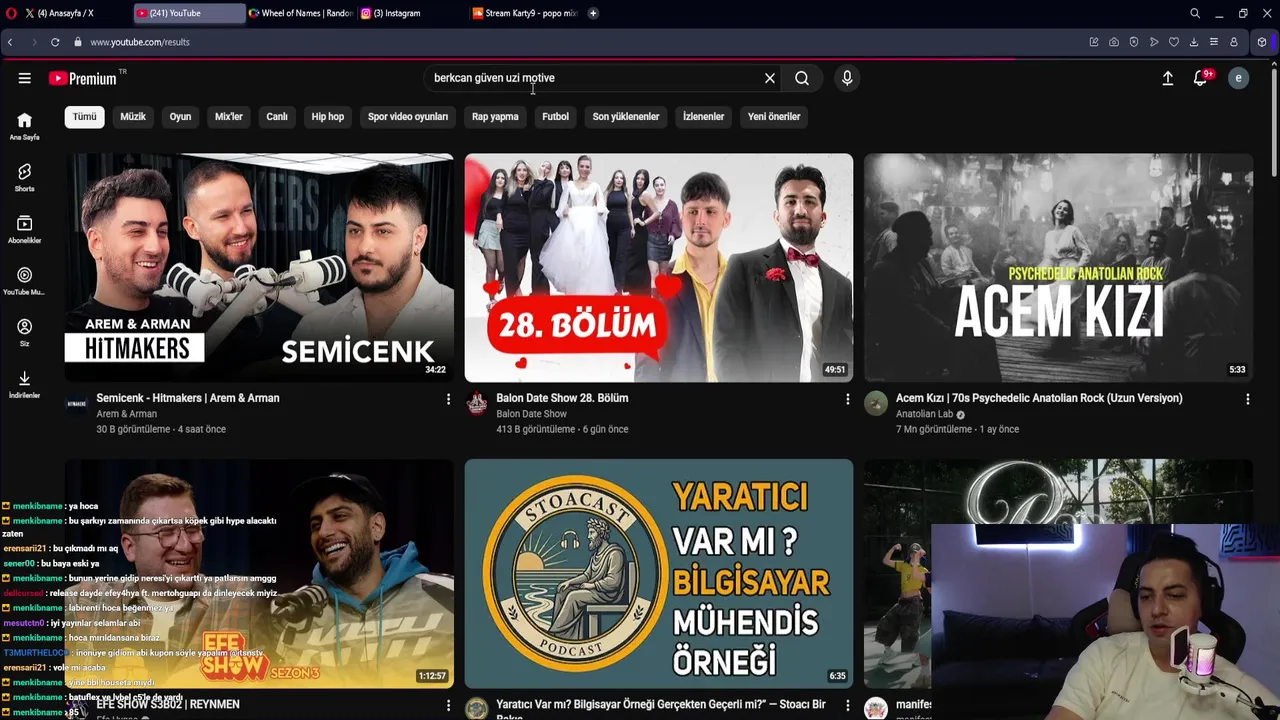This screenshot has width=1280, height=720.
Task: Select the Canlı filter chip
Action: (277, 116)
